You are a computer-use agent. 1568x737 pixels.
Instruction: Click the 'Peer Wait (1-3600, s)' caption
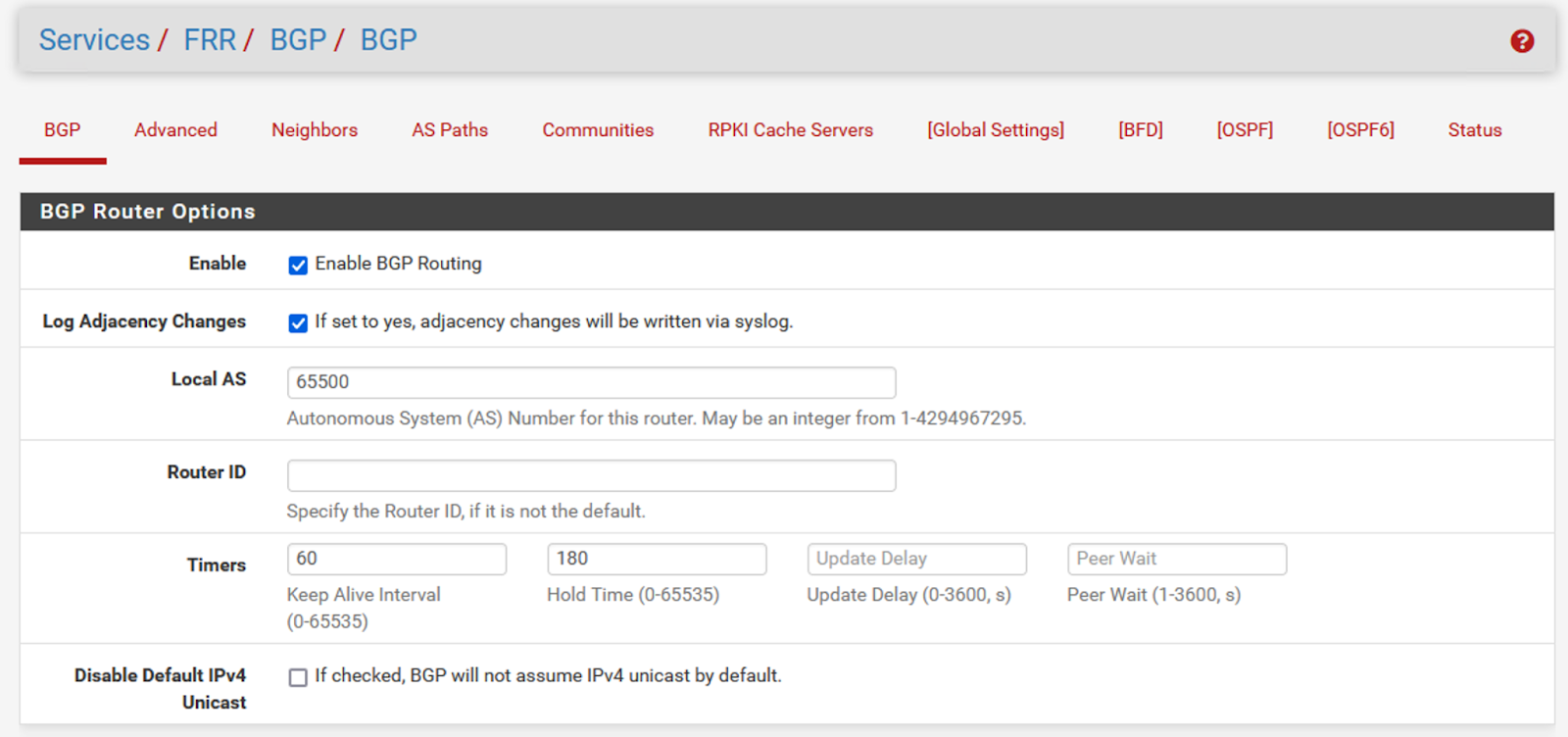click(1154, 595)
